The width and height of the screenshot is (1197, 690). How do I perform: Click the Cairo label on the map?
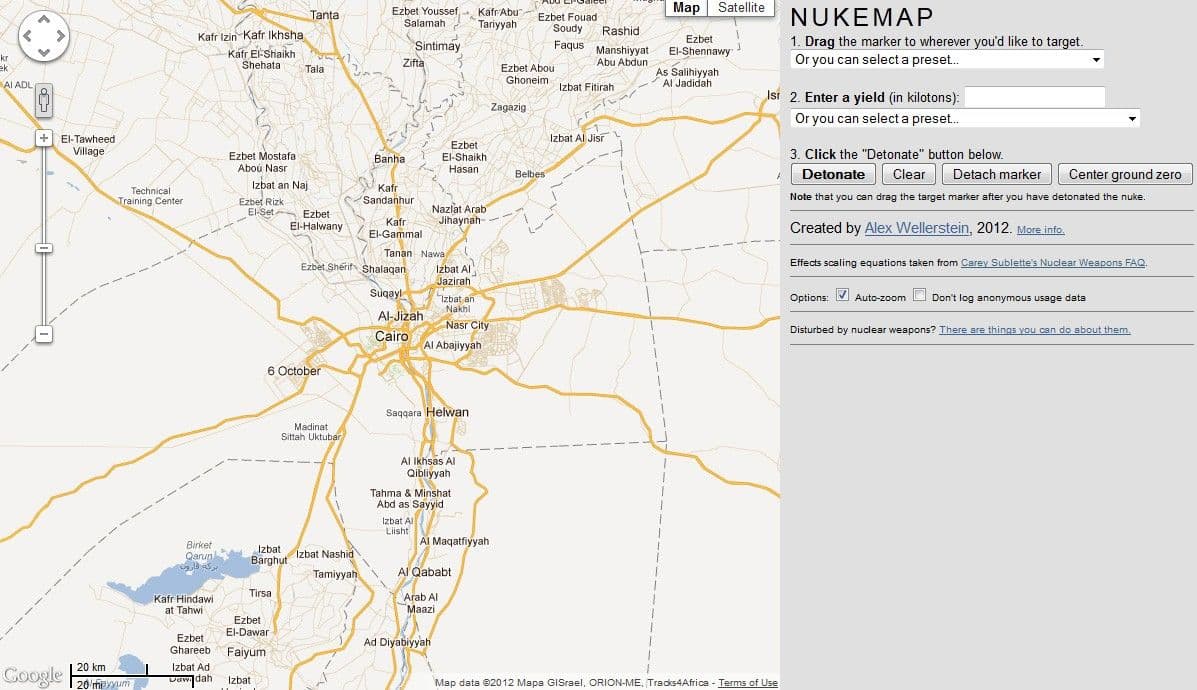pos(392,337)
